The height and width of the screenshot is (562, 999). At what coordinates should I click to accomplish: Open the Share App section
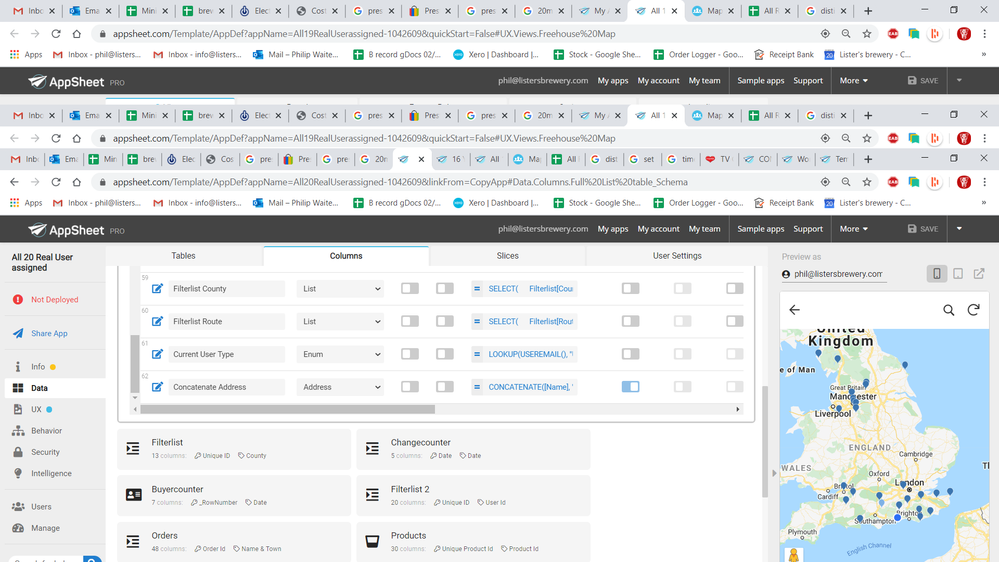coord(49,333)
